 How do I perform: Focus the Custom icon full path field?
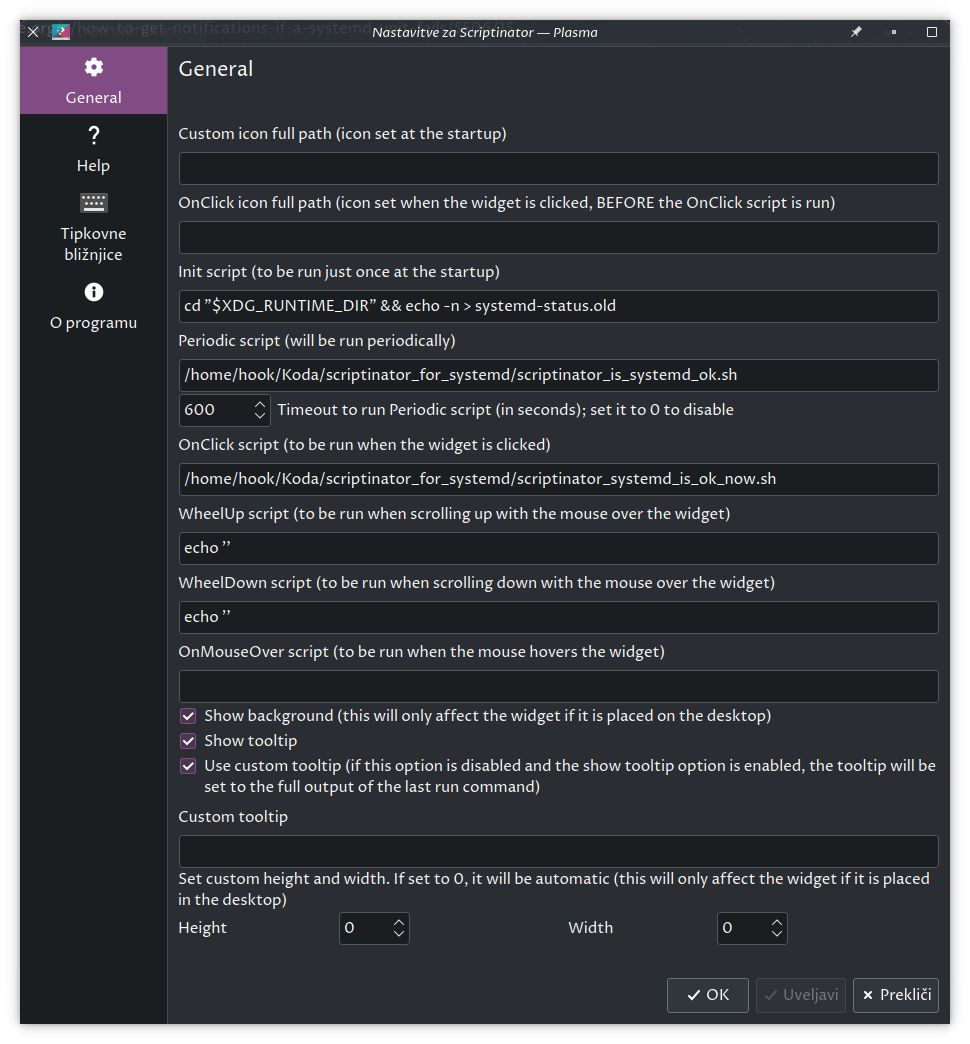click(x=558, y=168)
